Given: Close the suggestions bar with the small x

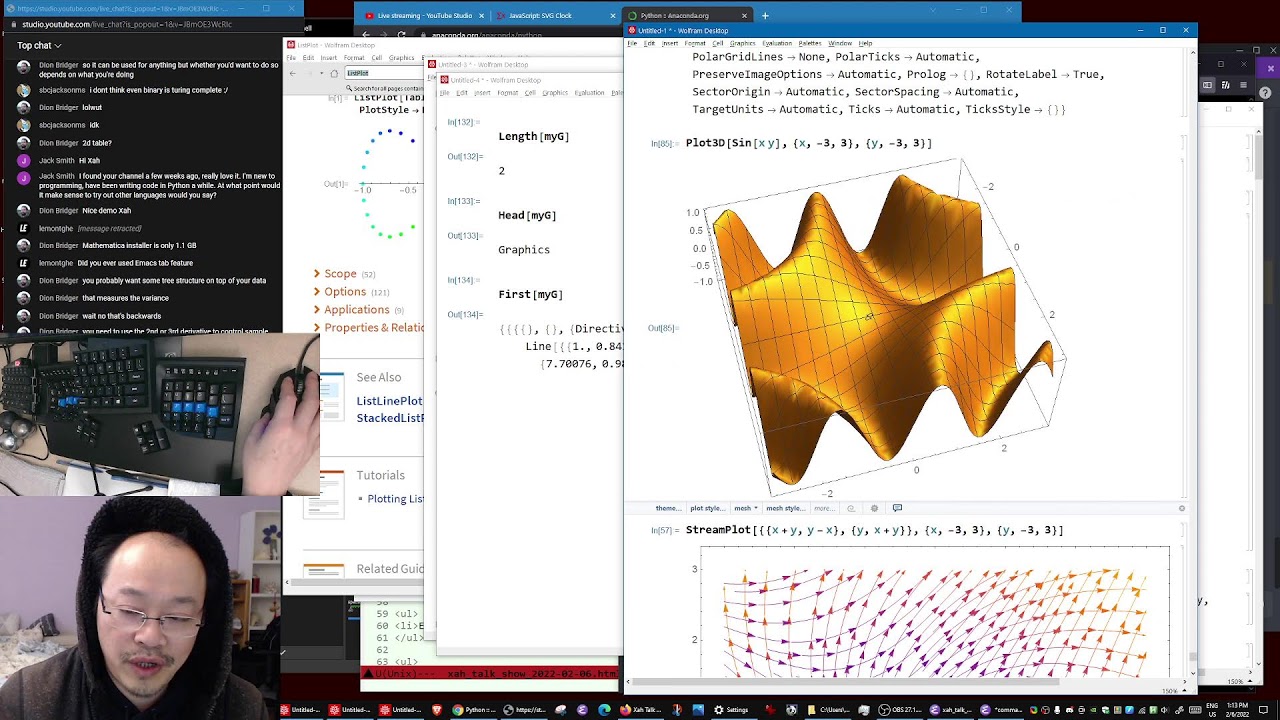Looking at the screenshot, I should pyautogui.click(x=1181, y=508).
